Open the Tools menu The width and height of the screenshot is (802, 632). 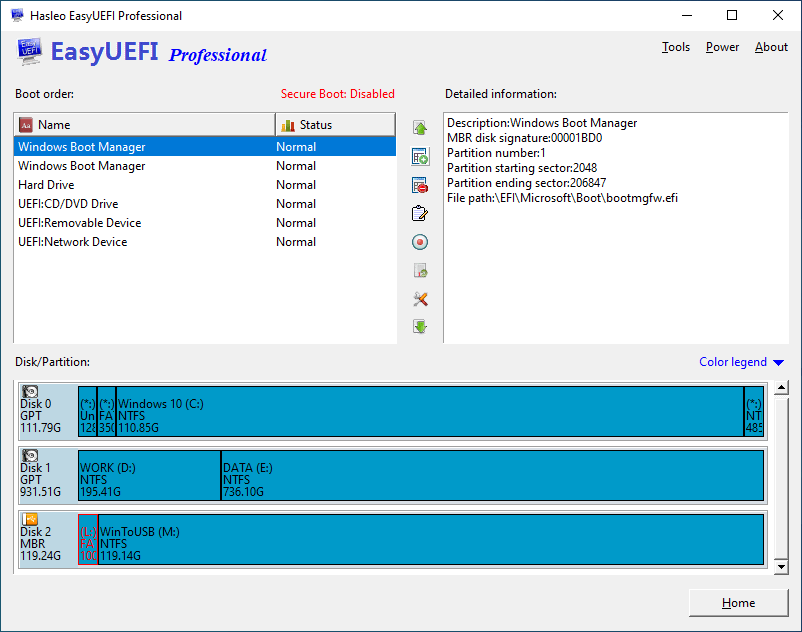[x=676, y=46]
